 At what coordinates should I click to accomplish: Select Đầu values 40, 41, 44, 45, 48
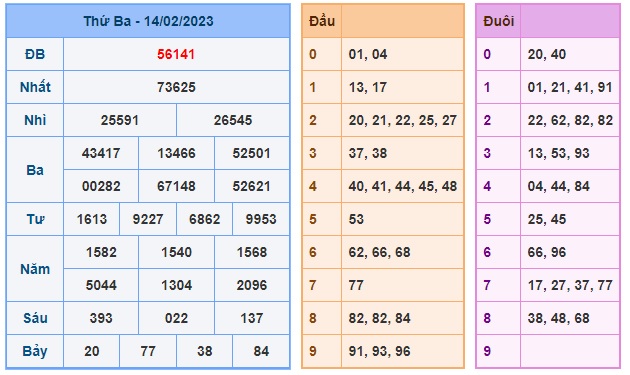(x=403, y=186)
